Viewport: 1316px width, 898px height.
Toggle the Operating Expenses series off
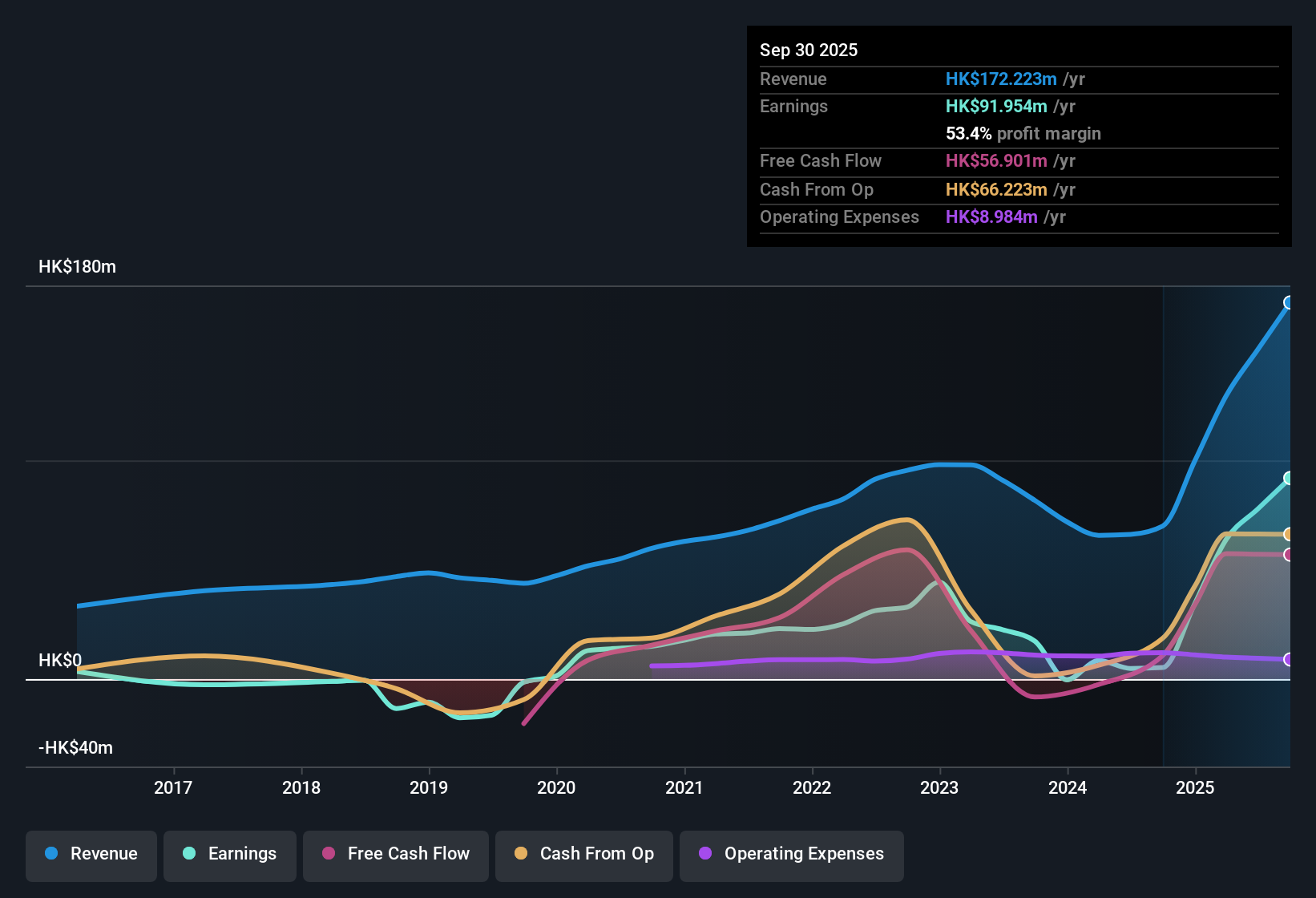(x=791, y=856)
